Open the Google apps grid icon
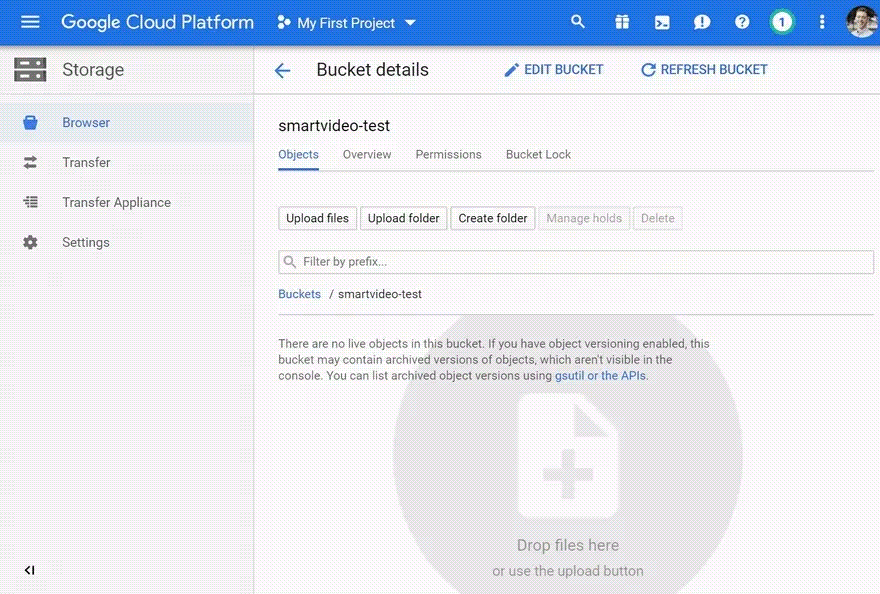 (x=622, y=21)
